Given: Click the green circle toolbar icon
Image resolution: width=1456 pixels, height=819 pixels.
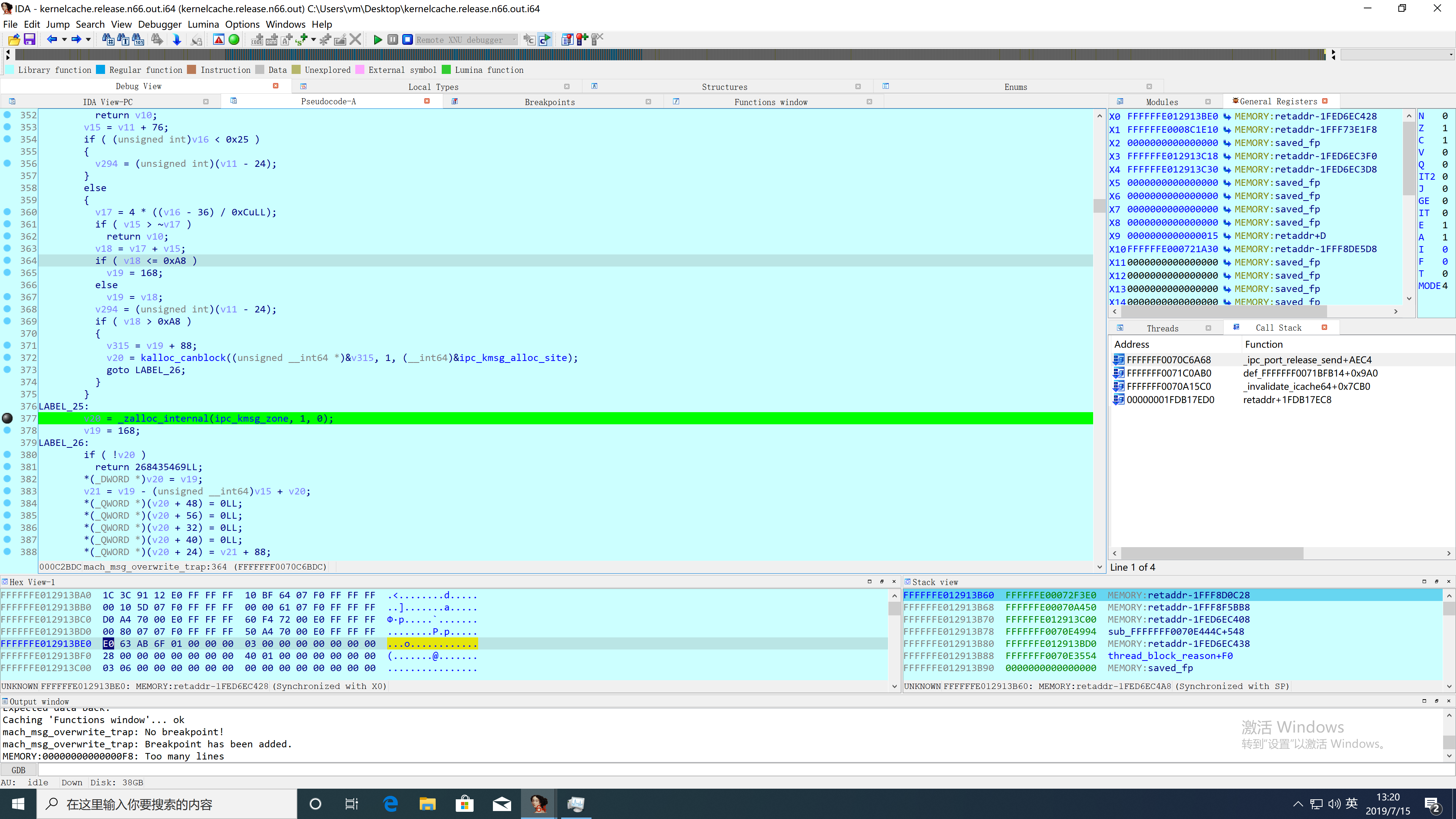Looking at the screenshot, I should click(234, 39).
